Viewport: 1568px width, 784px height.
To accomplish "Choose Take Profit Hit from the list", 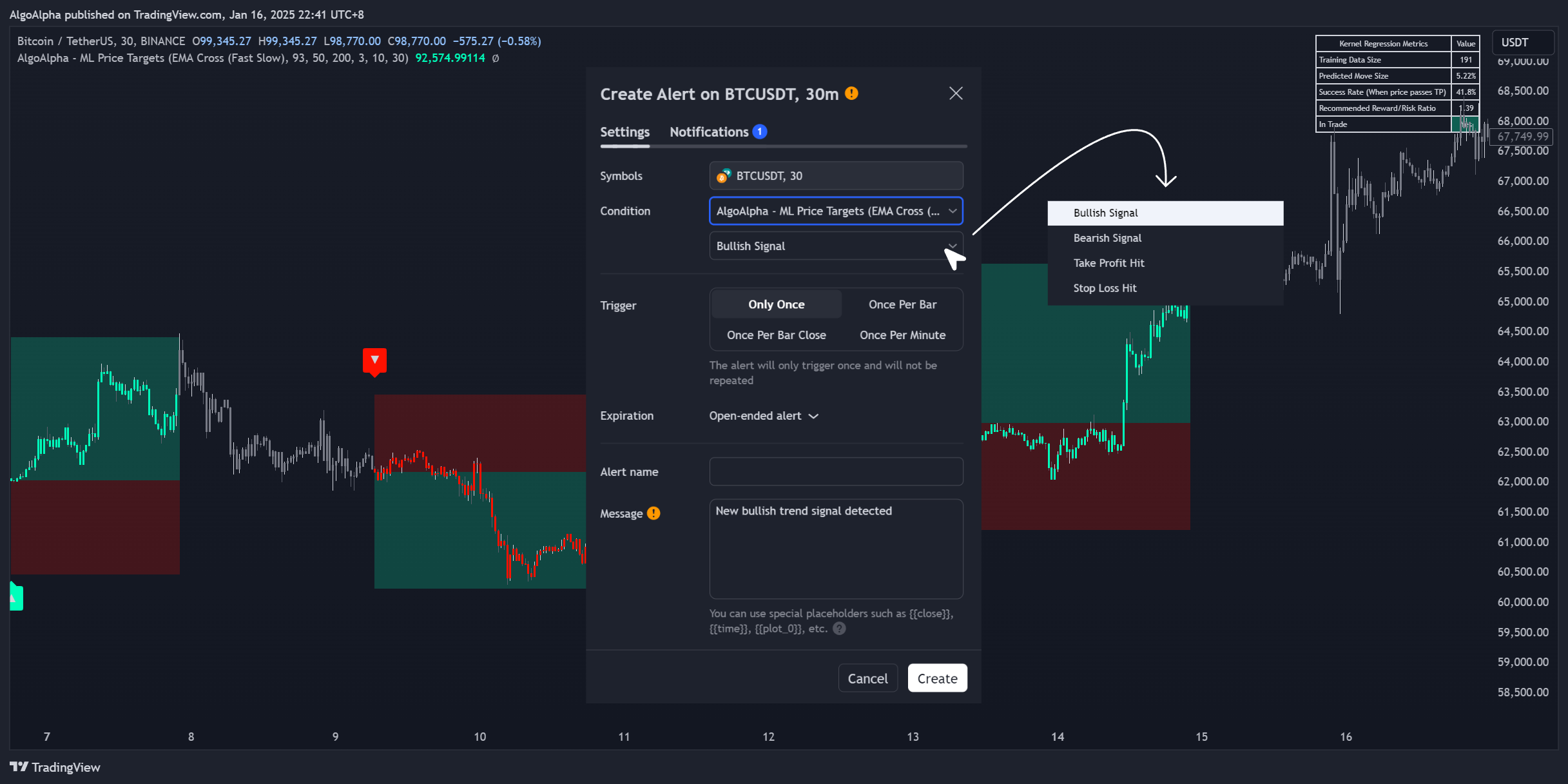I will point(1165,263).
